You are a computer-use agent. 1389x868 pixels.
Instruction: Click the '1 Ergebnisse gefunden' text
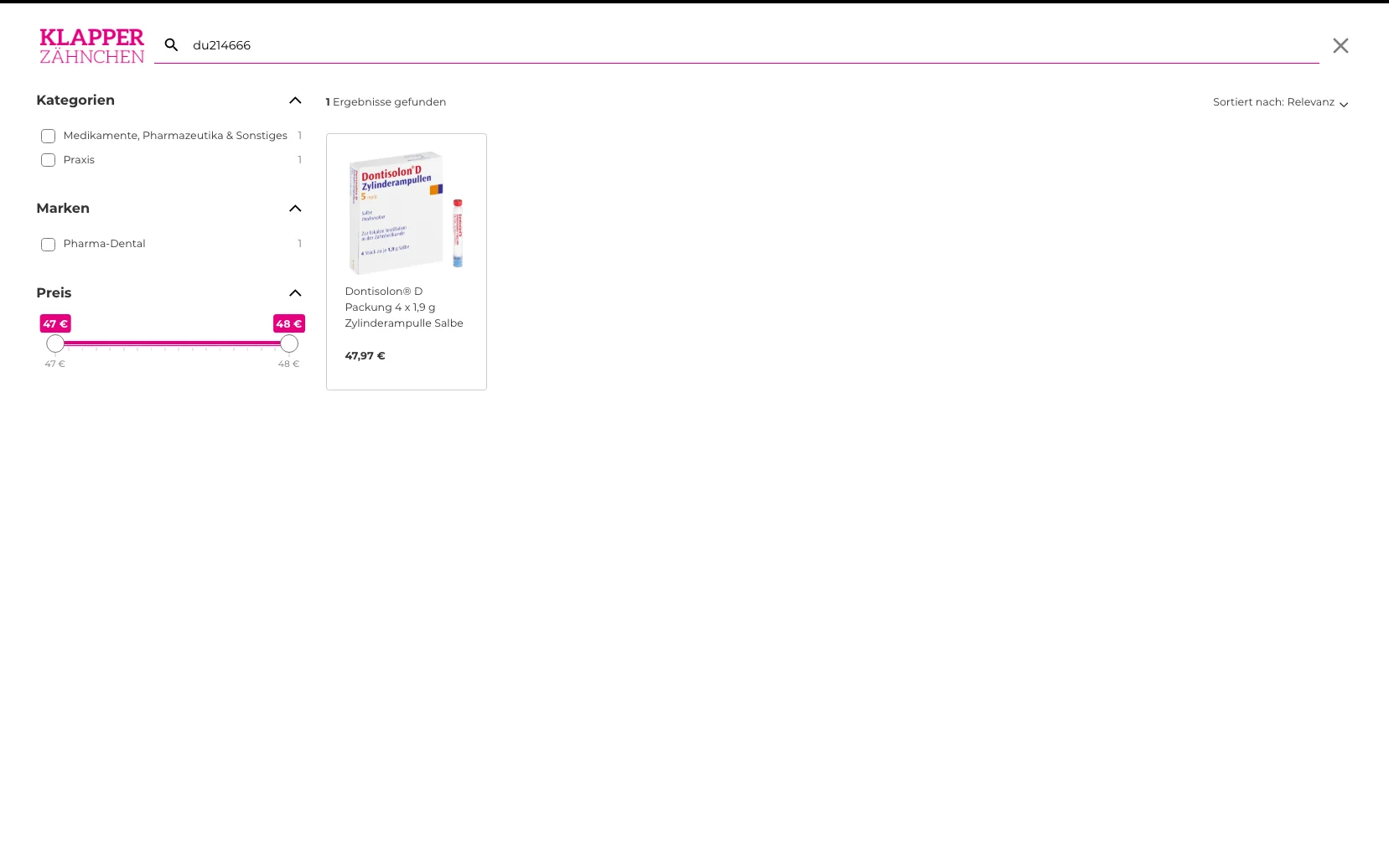pos(386,102)
